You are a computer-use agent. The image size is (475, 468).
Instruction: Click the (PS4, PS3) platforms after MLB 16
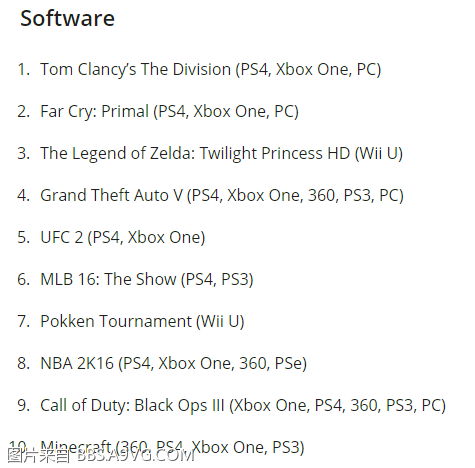tap(217, 280)
